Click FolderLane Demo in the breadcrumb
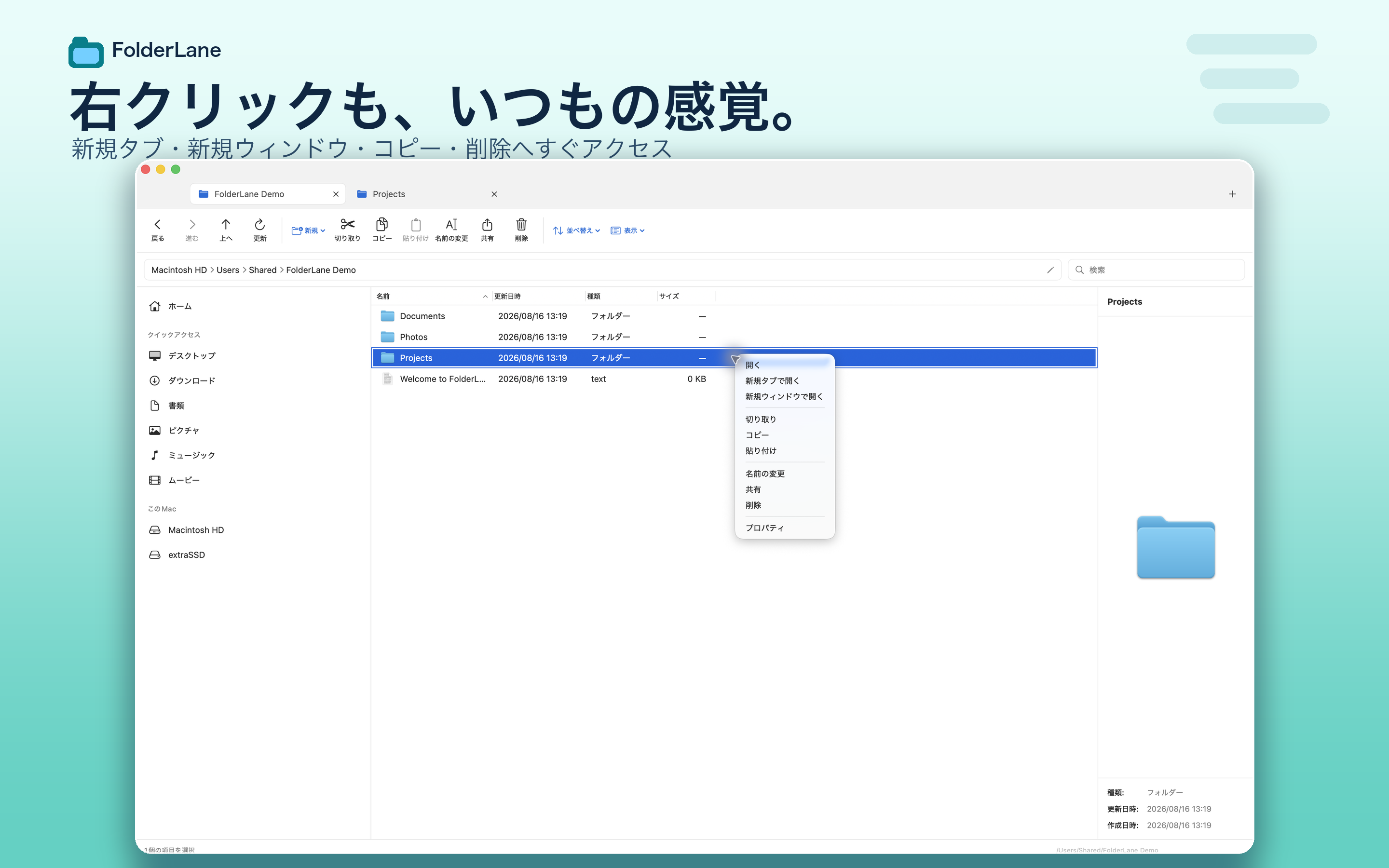Screen dimensions: 1389x868 pyautogui.click(x=321, y=270)
